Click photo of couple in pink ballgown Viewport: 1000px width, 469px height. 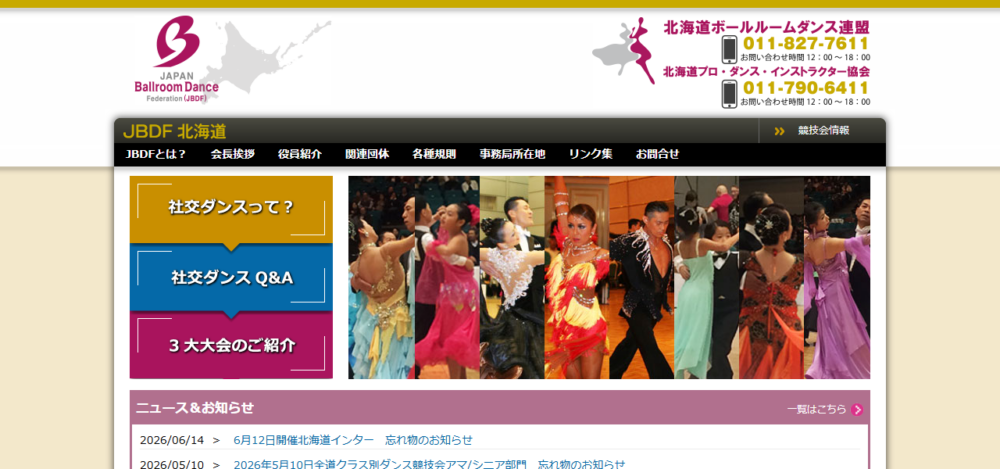click(x=447, y=278)
